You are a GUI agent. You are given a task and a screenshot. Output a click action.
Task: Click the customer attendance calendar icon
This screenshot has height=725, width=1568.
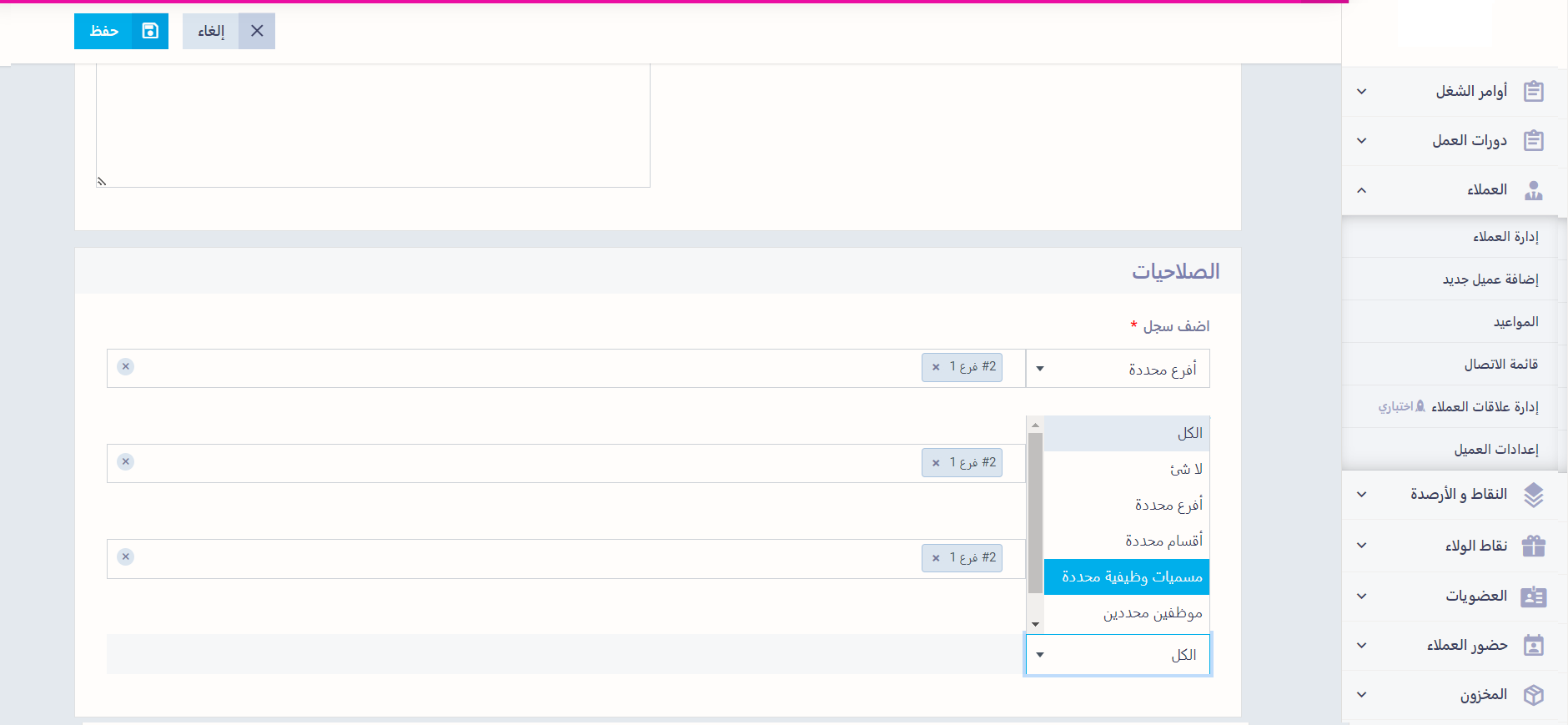(1533, 646)
